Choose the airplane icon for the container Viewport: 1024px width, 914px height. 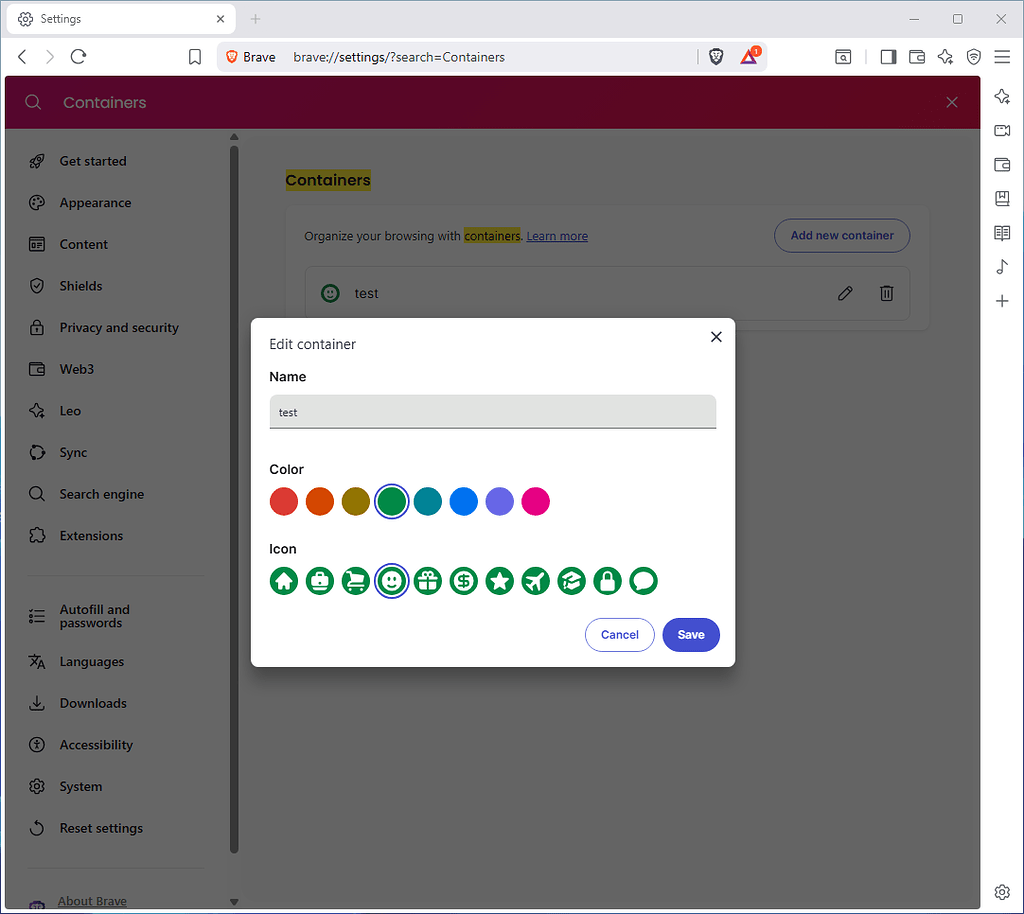point(535,581)
